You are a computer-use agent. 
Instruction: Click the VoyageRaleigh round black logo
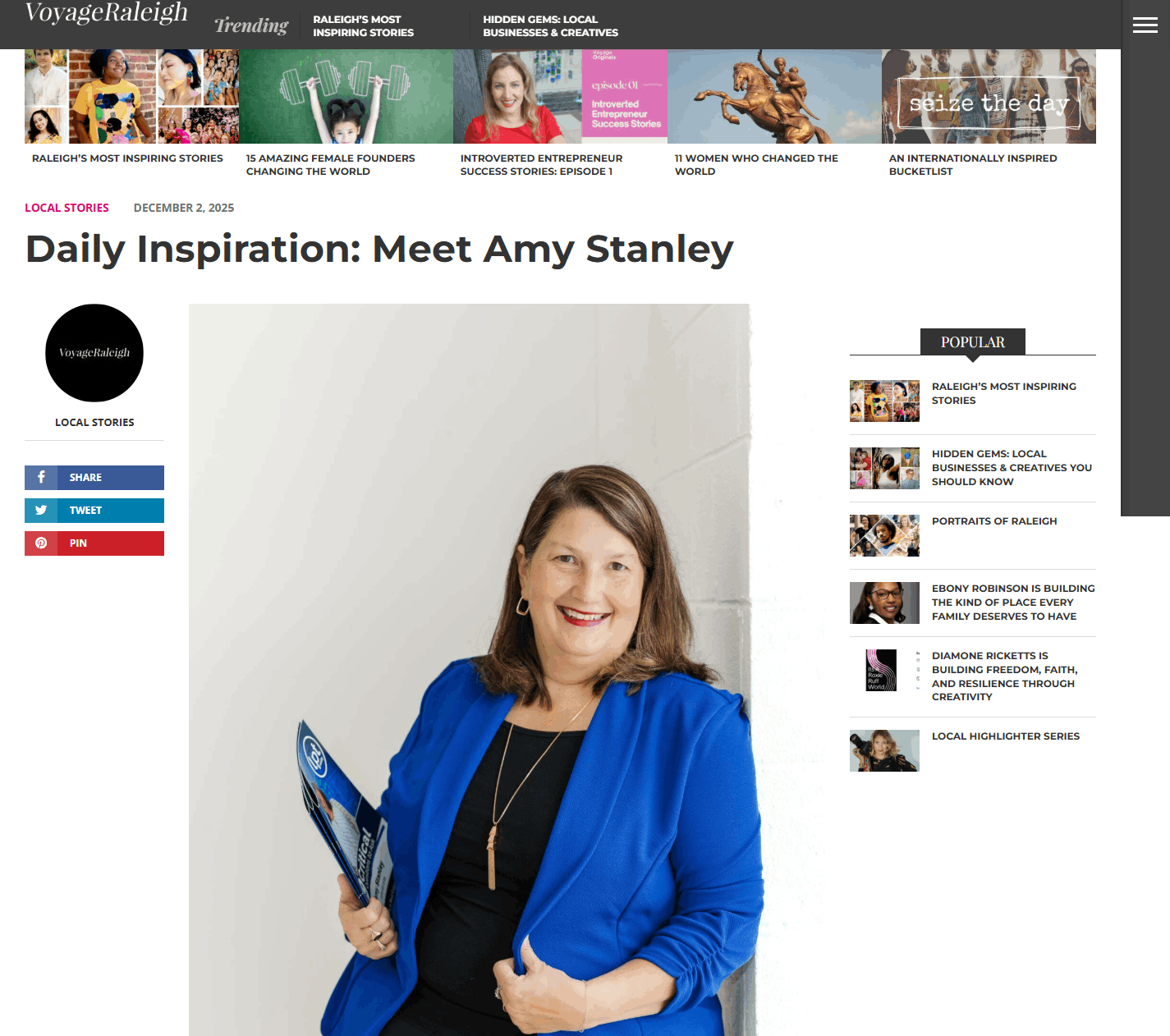pyautogui.click(x=94, y=353)
